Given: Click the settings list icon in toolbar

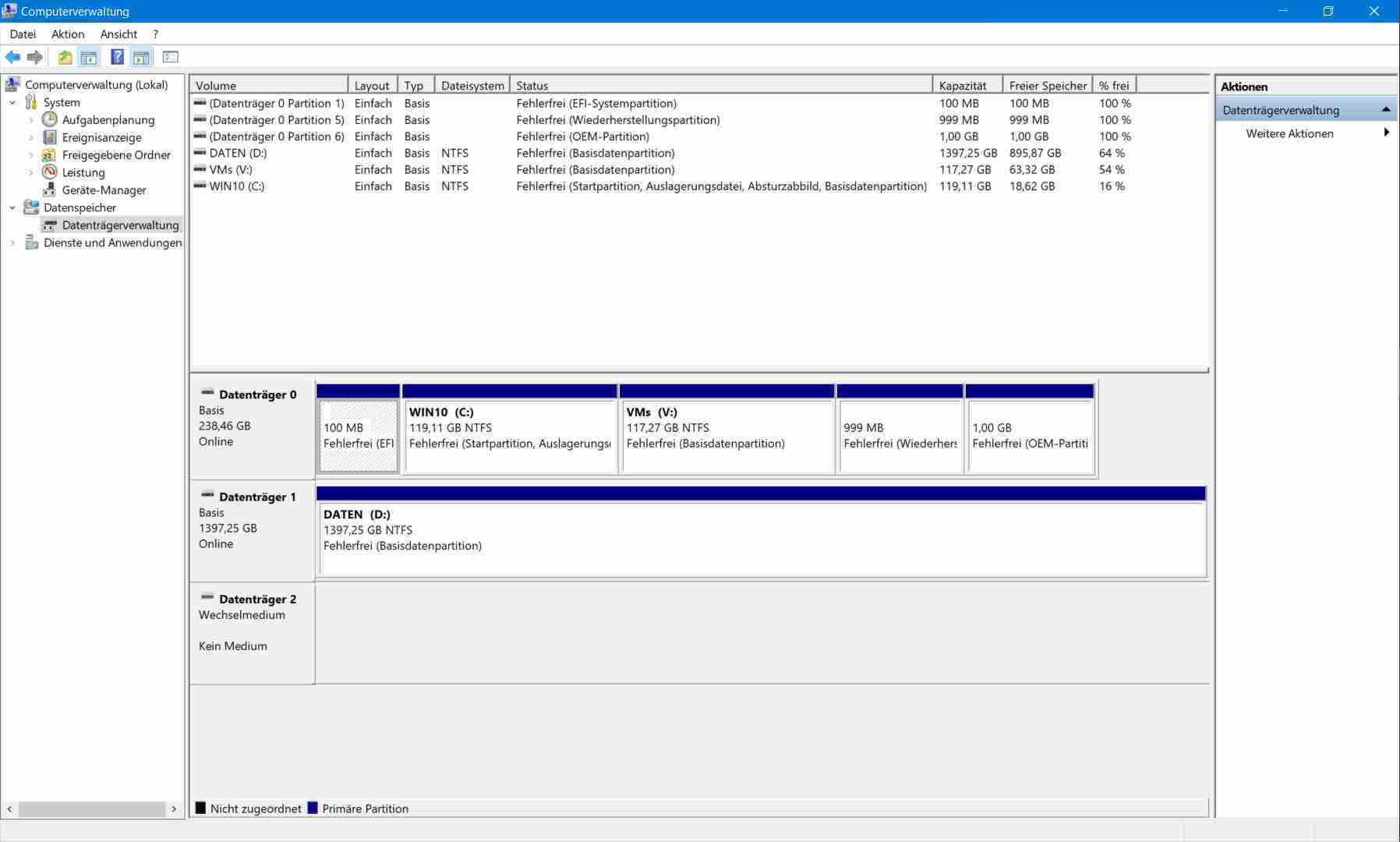Looking at the screenshot, I should click(171, 57).
